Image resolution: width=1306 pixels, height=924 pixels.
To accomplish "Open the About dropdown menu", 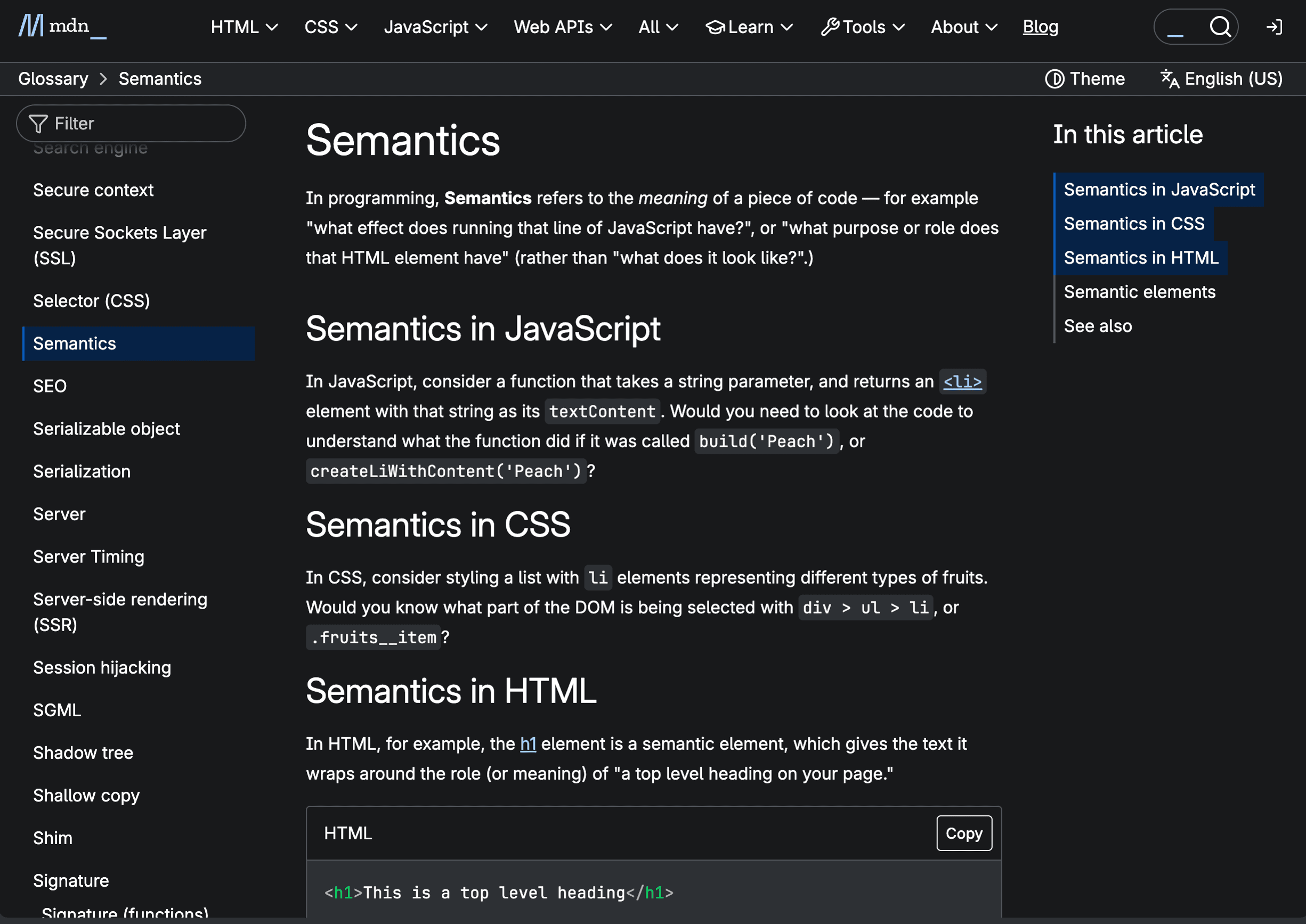I will click(x=964, y=27).
